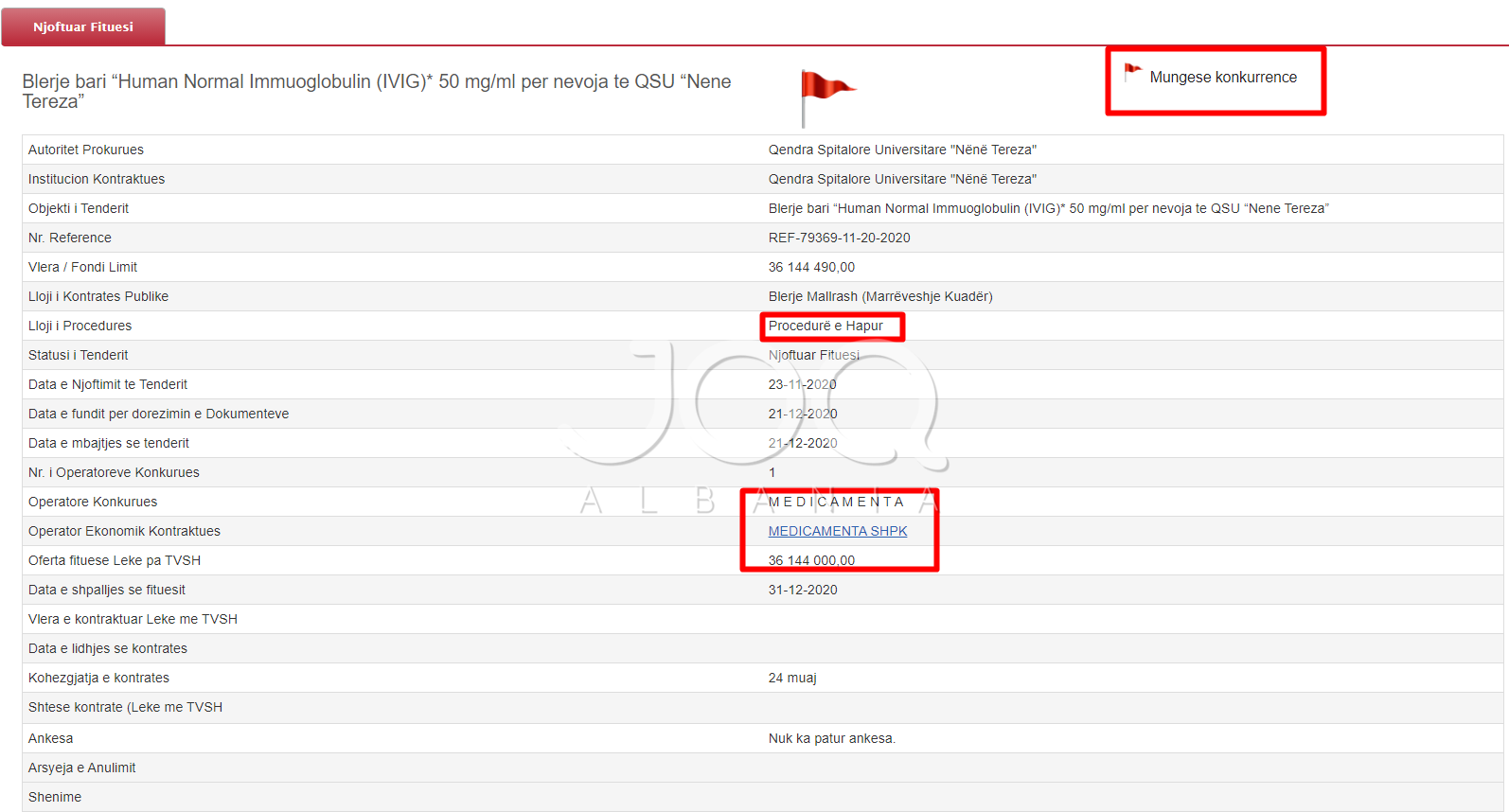Click the Procedurë e Hapur value
Image resolution: width=1509 pixels, height=812 pixels.
coord(826,326)
